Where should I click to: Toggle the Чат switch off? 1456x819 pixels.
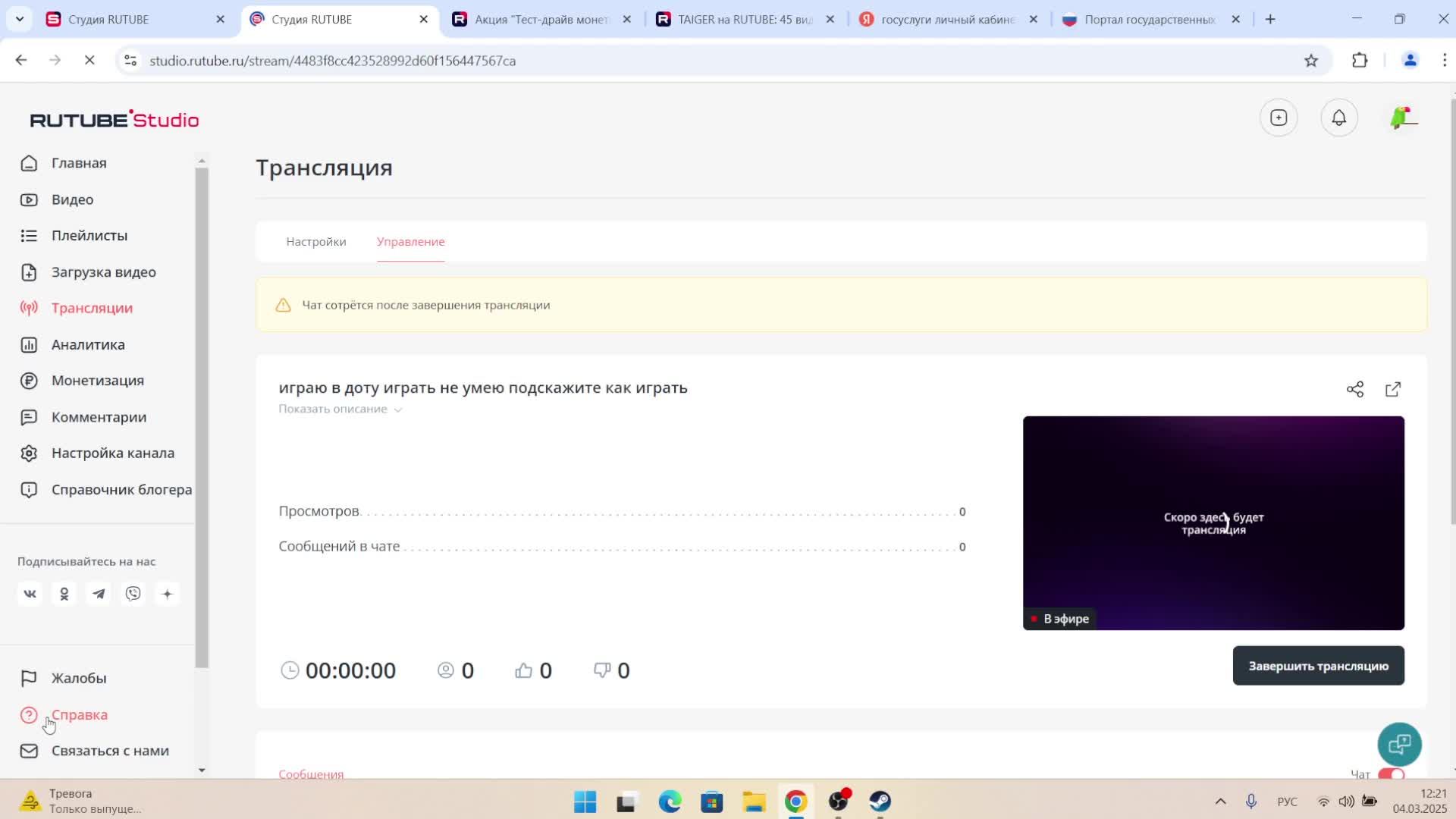click(1392, 774)
